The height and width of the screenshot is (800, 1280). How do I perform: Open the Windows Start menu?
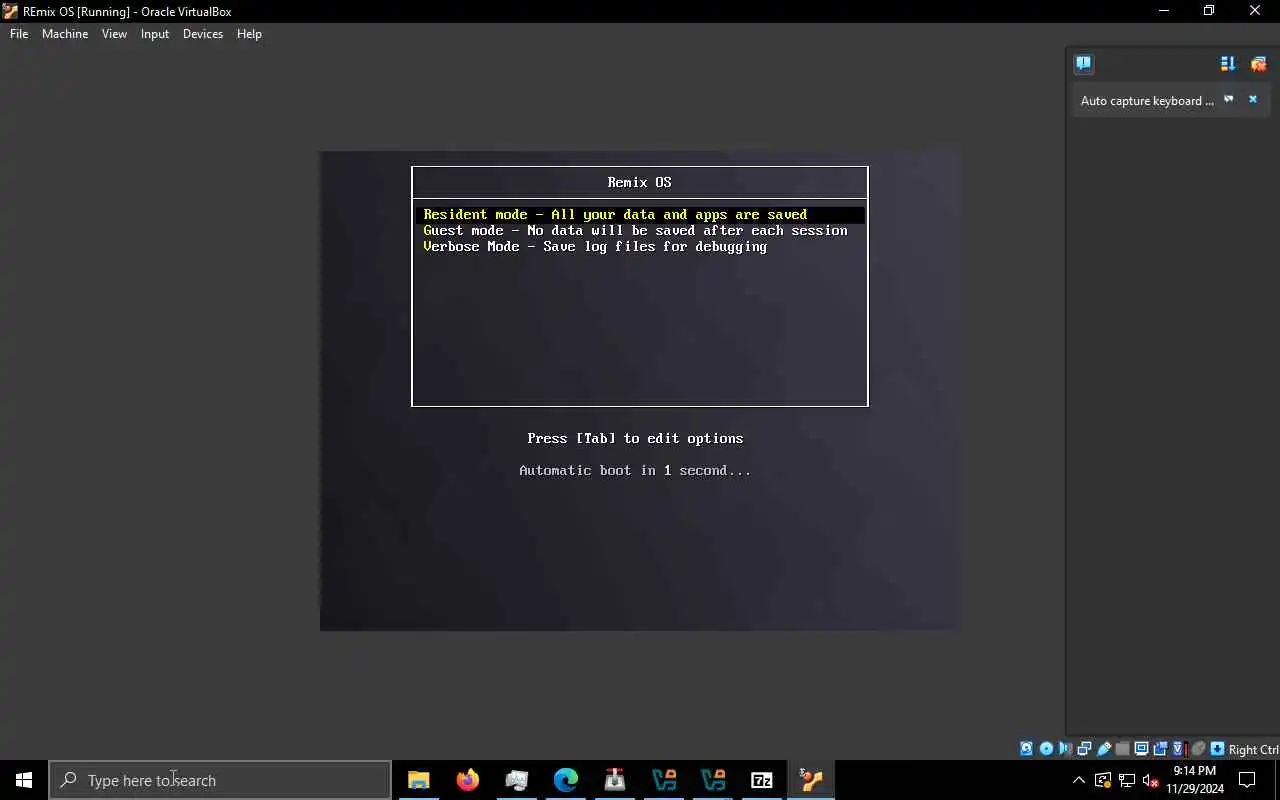[24, 780]
